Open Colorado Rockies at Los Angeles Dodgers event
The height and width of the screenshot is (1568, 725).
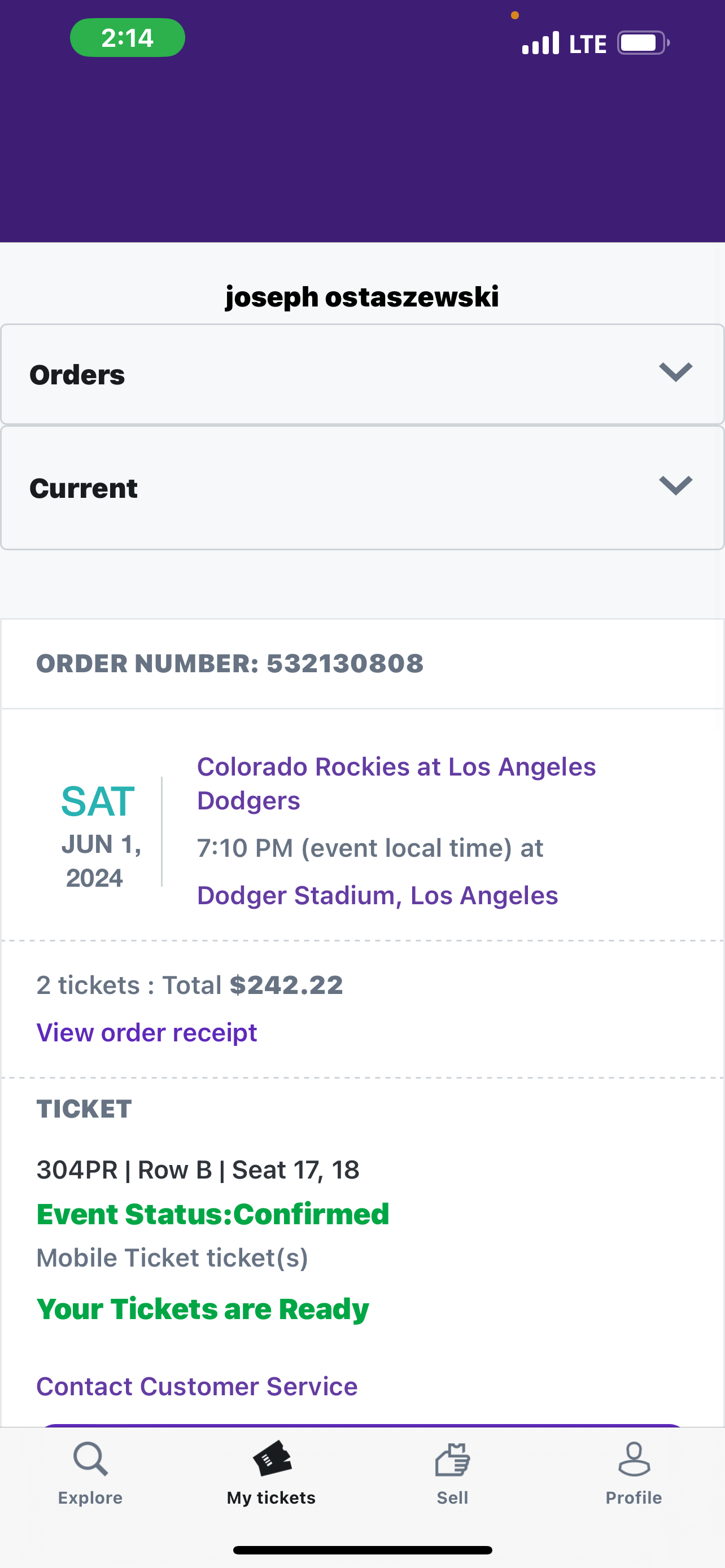pos(396,783)
